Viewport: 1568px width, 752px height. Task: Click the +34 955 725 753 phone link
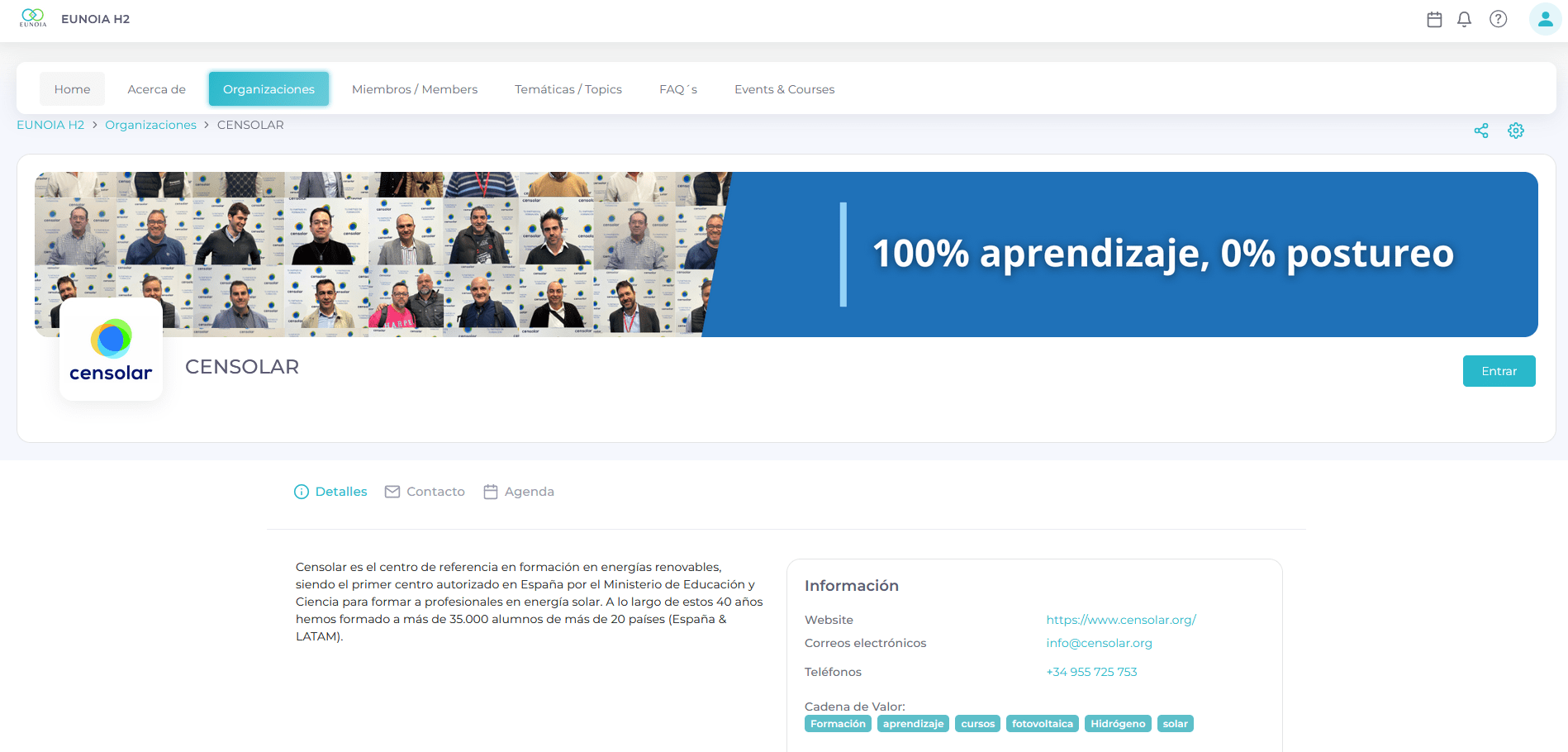point(1091,672)
